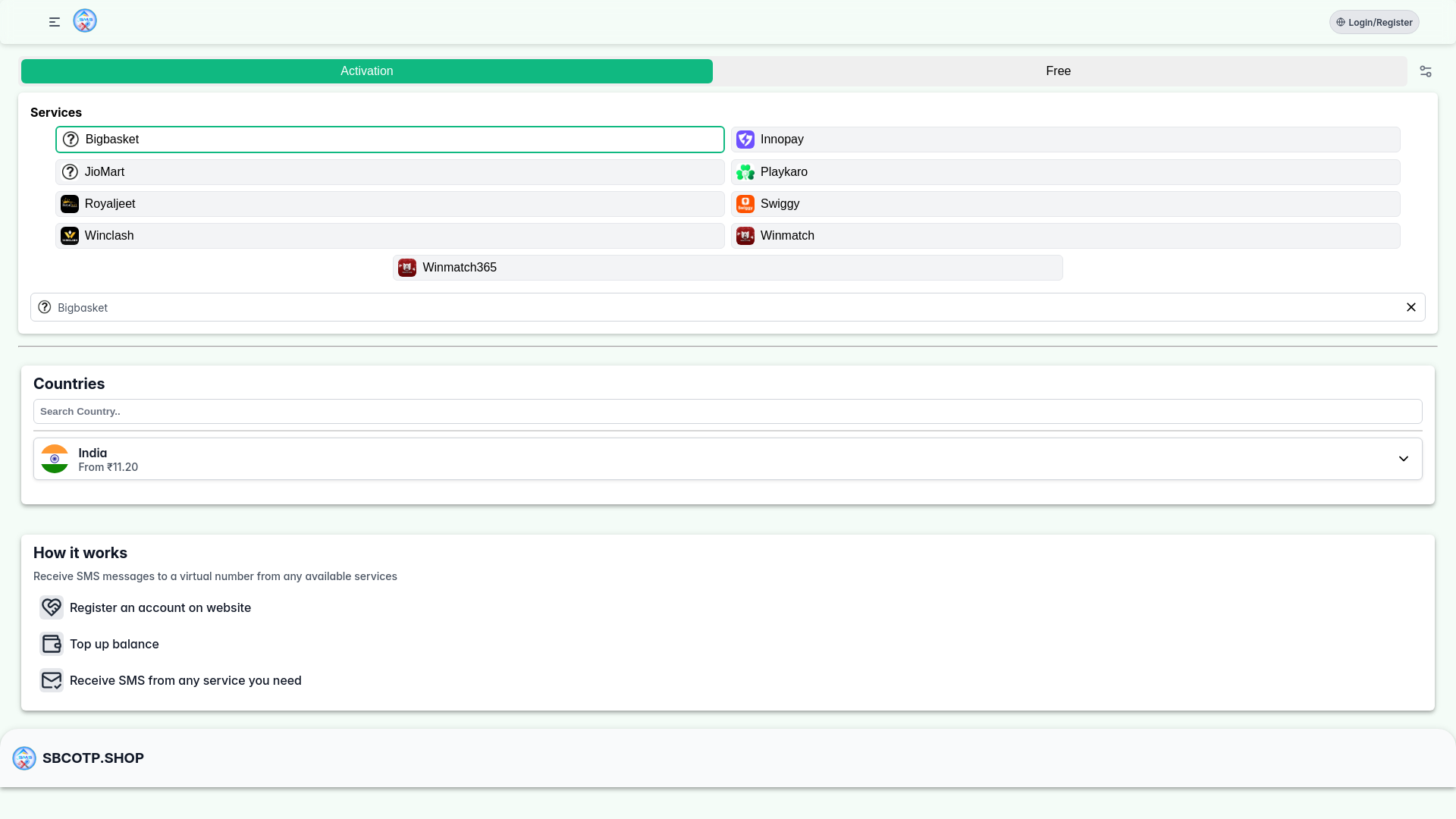Click the Royaljeet logo icon
This screenshot has height=819, width=1456.
(x=70, y=204)
